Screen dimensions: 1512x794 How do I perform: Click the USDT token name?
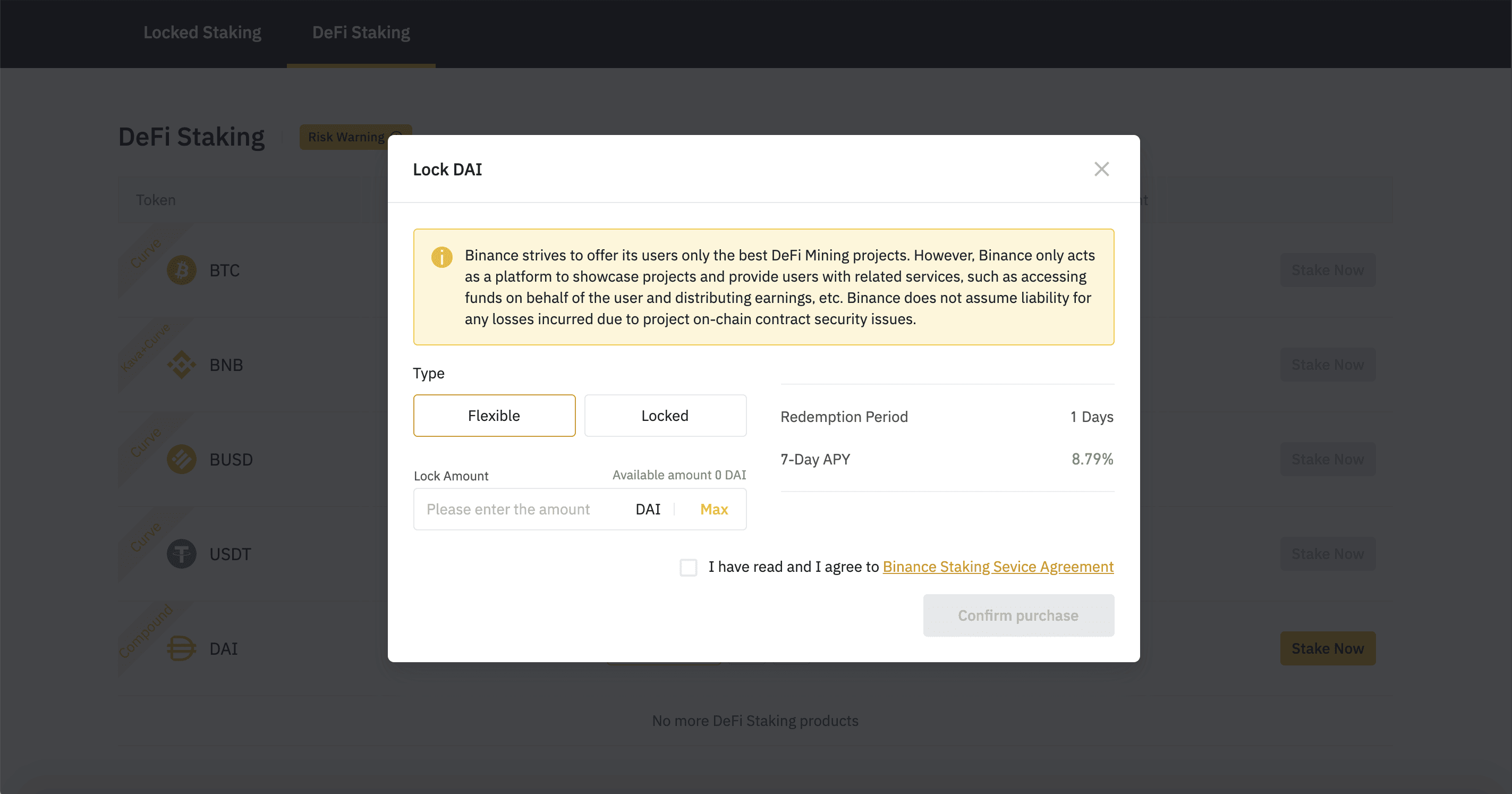click(x=230, y=554)
